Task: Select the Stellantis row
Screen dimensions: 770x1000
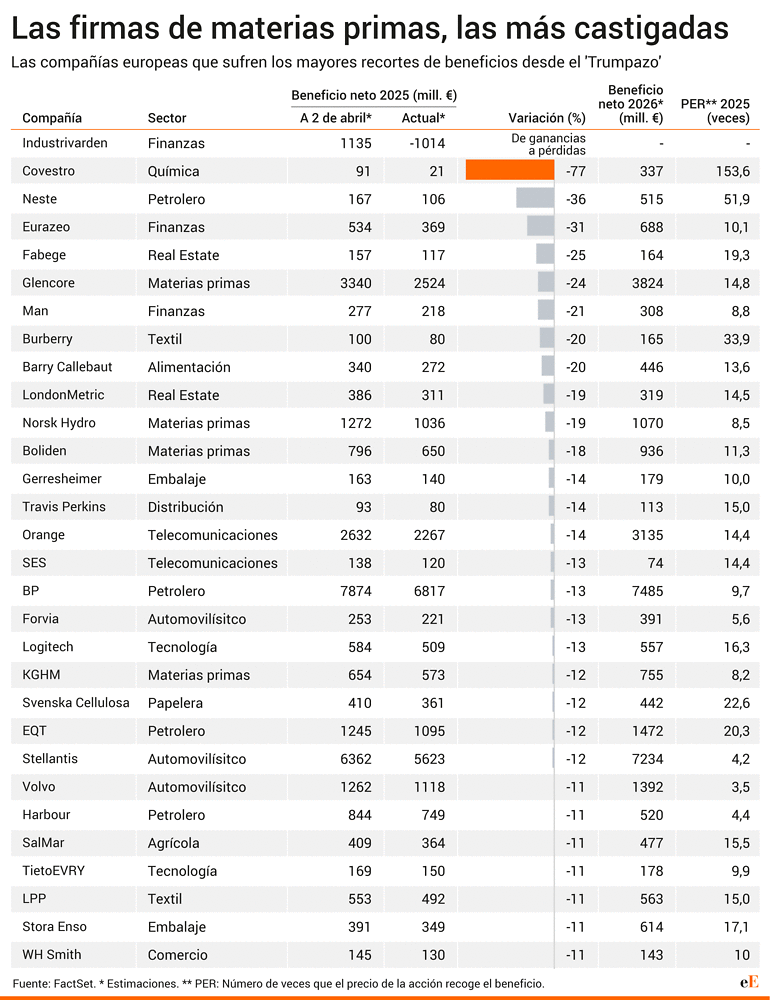Action: pyautogui.click(x=385, y=759)
